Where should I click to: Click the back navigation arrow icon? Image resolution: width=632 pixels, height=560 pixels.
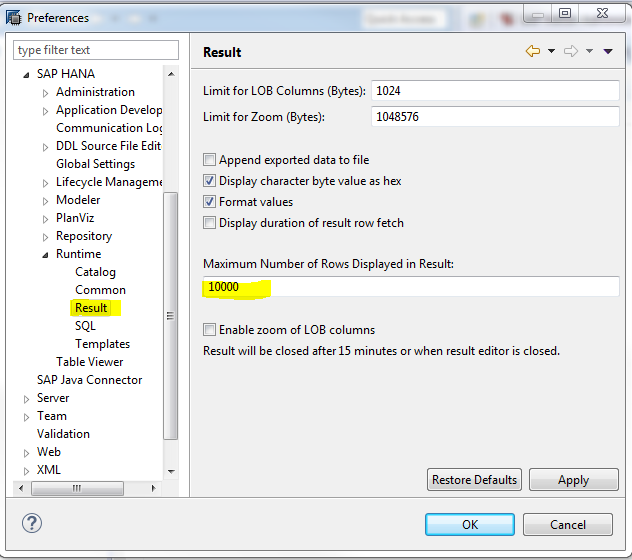[x=533, y=51]
